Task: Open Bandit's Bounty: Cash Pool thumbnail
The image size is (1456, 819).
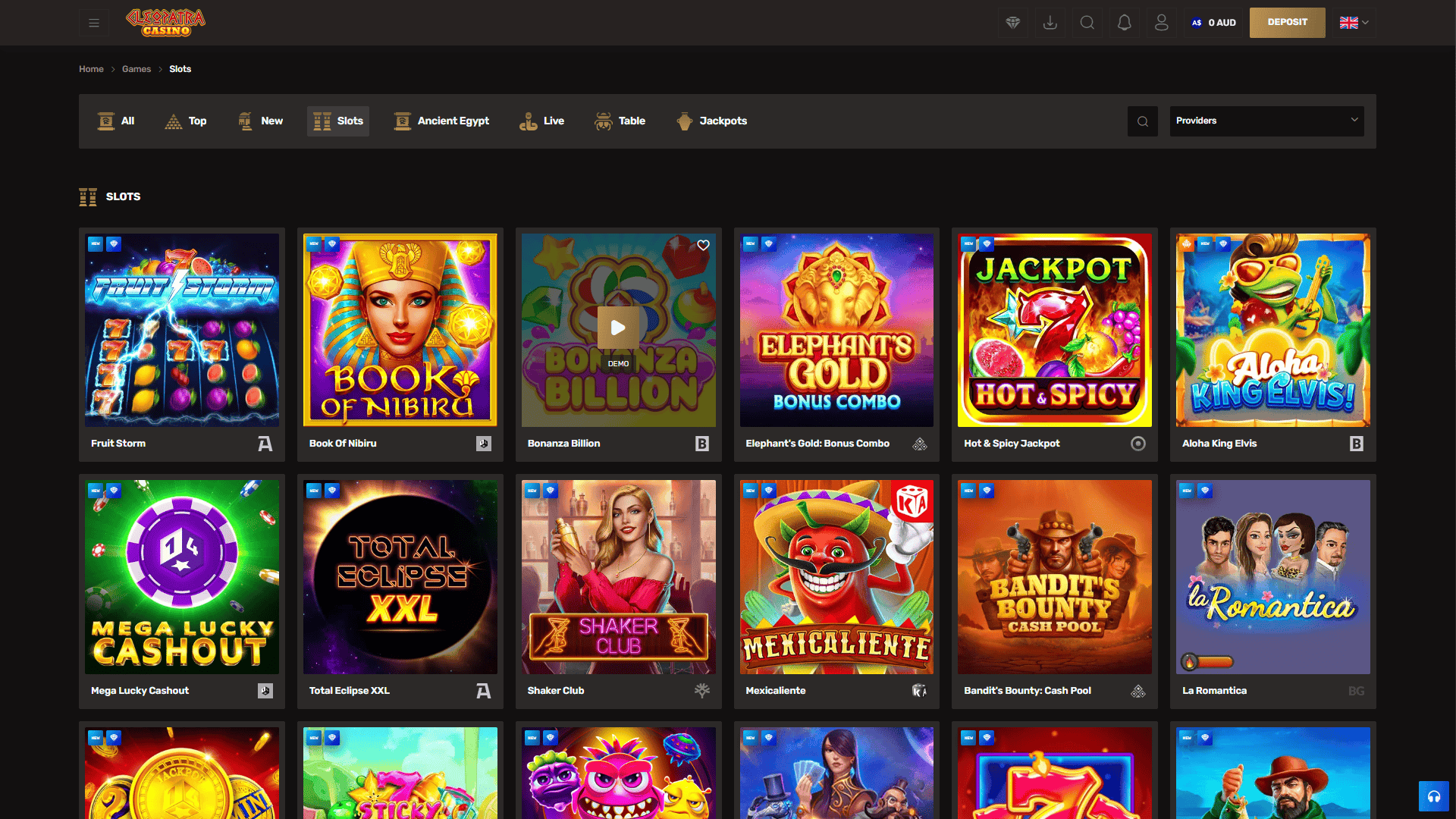Action: point(1055,577)
